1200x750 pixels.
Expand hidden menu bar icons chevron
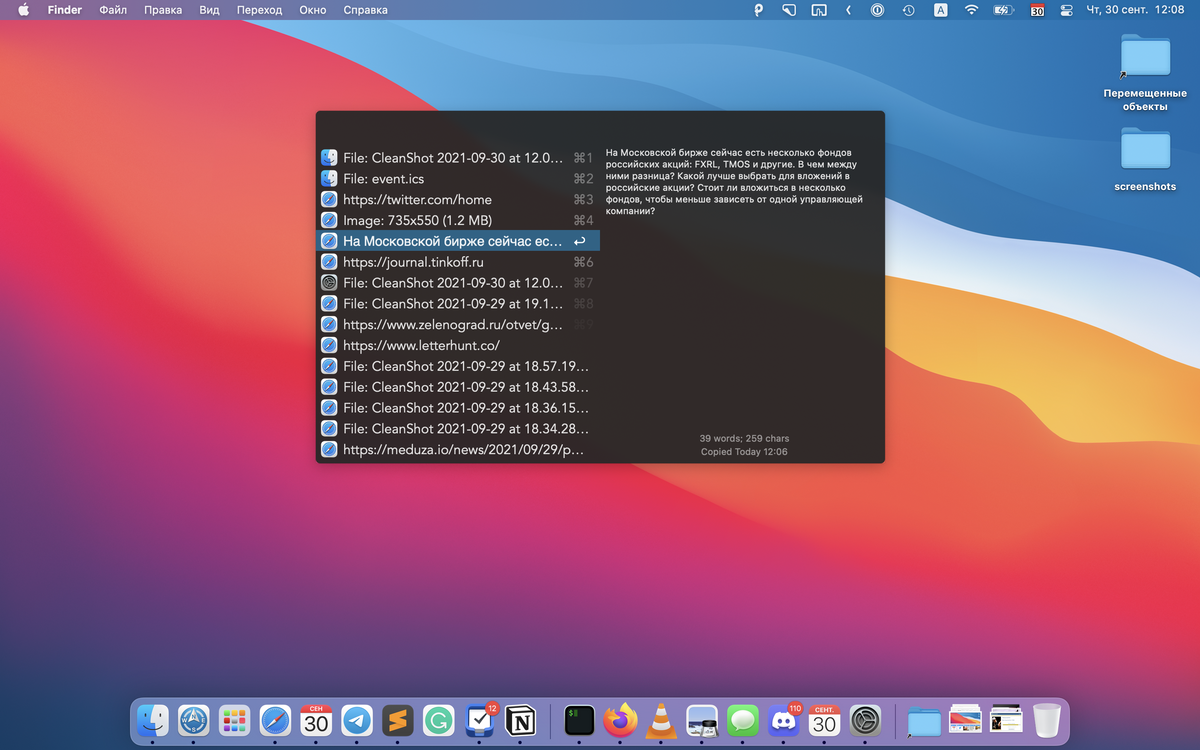tap(848, 10)
